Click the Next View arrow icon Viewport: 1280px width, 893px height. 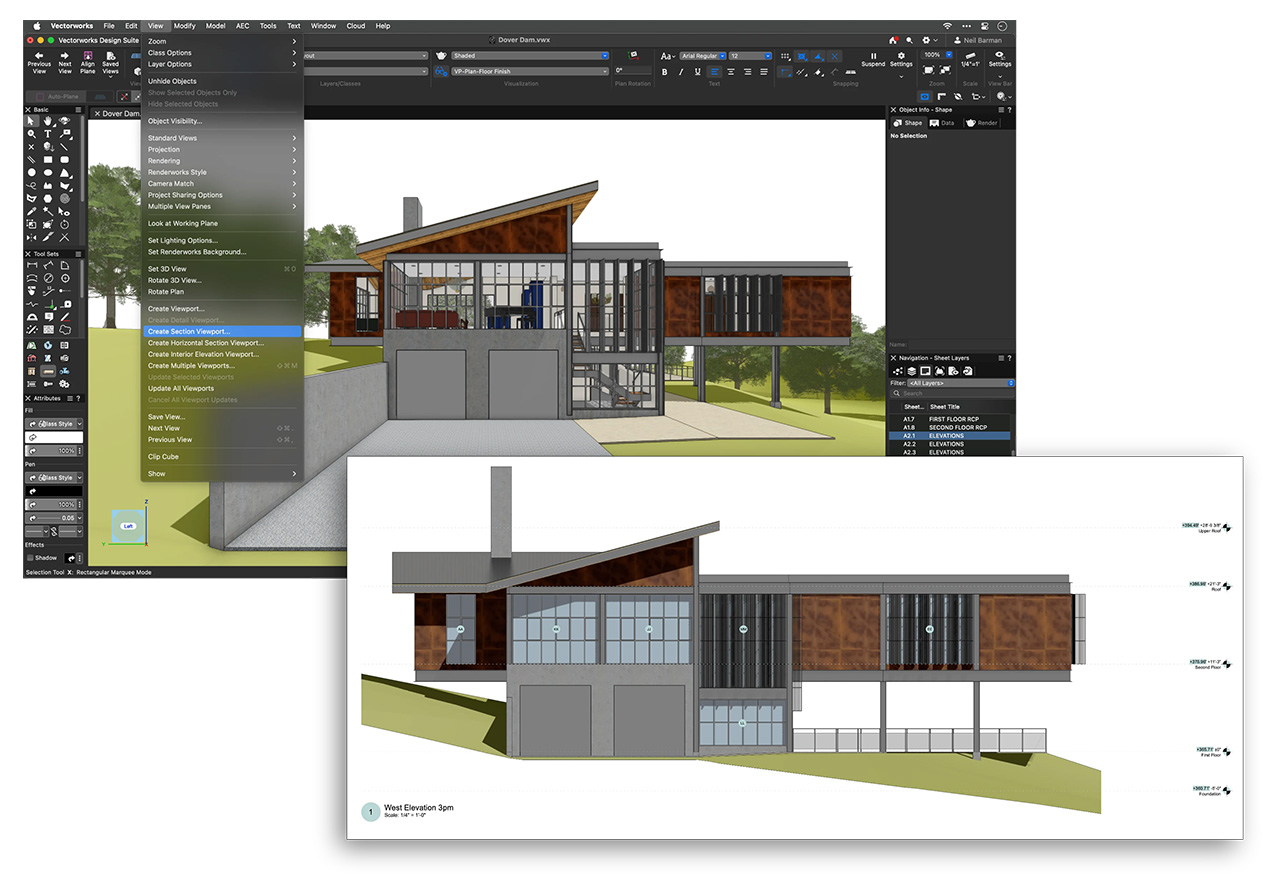[x=64, y=55]
